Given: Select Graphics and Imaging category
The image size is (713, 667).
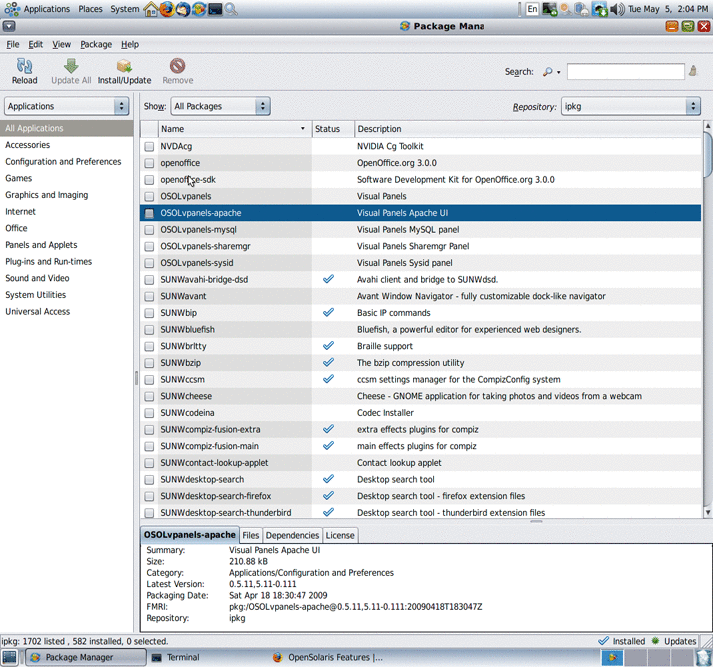Looking at the screenshot, I should (x=46, y=195).
